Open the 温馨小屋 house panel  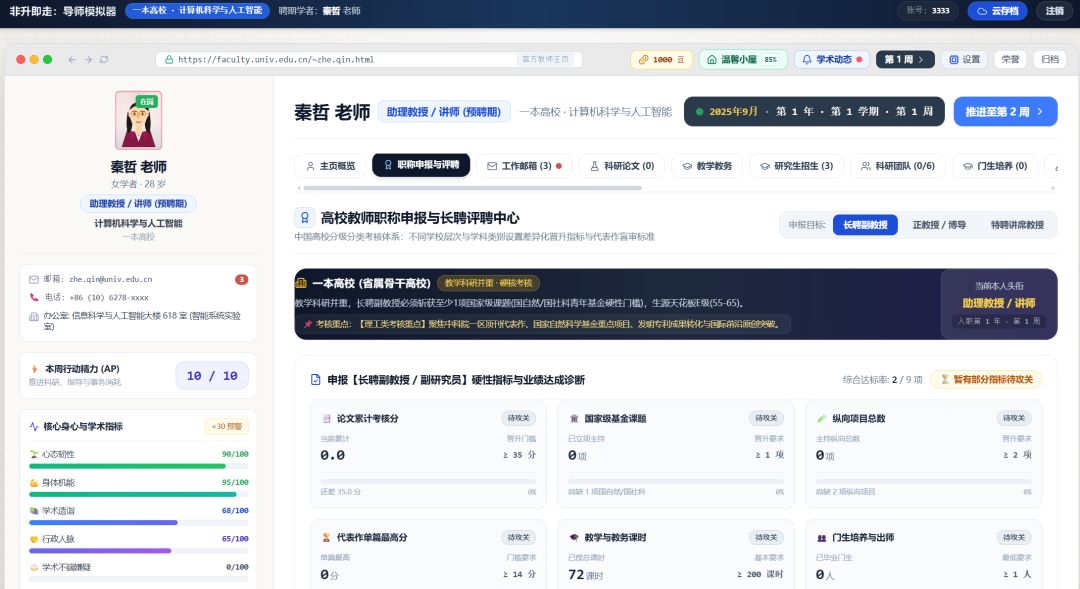click(742, 60)
